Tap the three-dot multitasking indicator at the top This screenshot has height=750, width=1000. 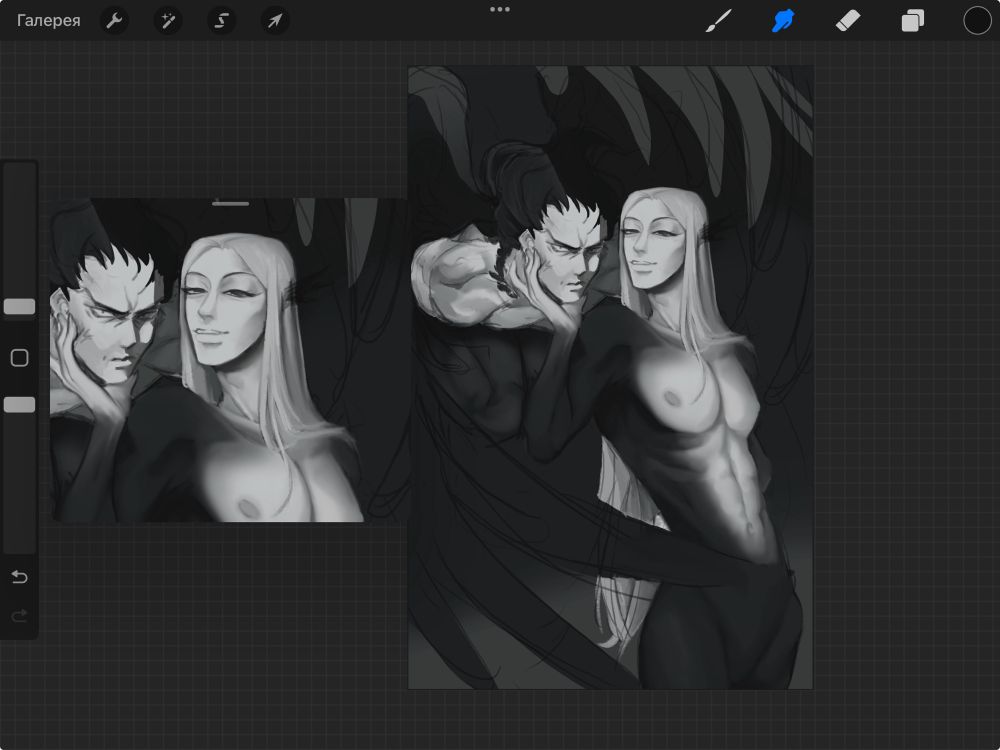click(499, 10)
